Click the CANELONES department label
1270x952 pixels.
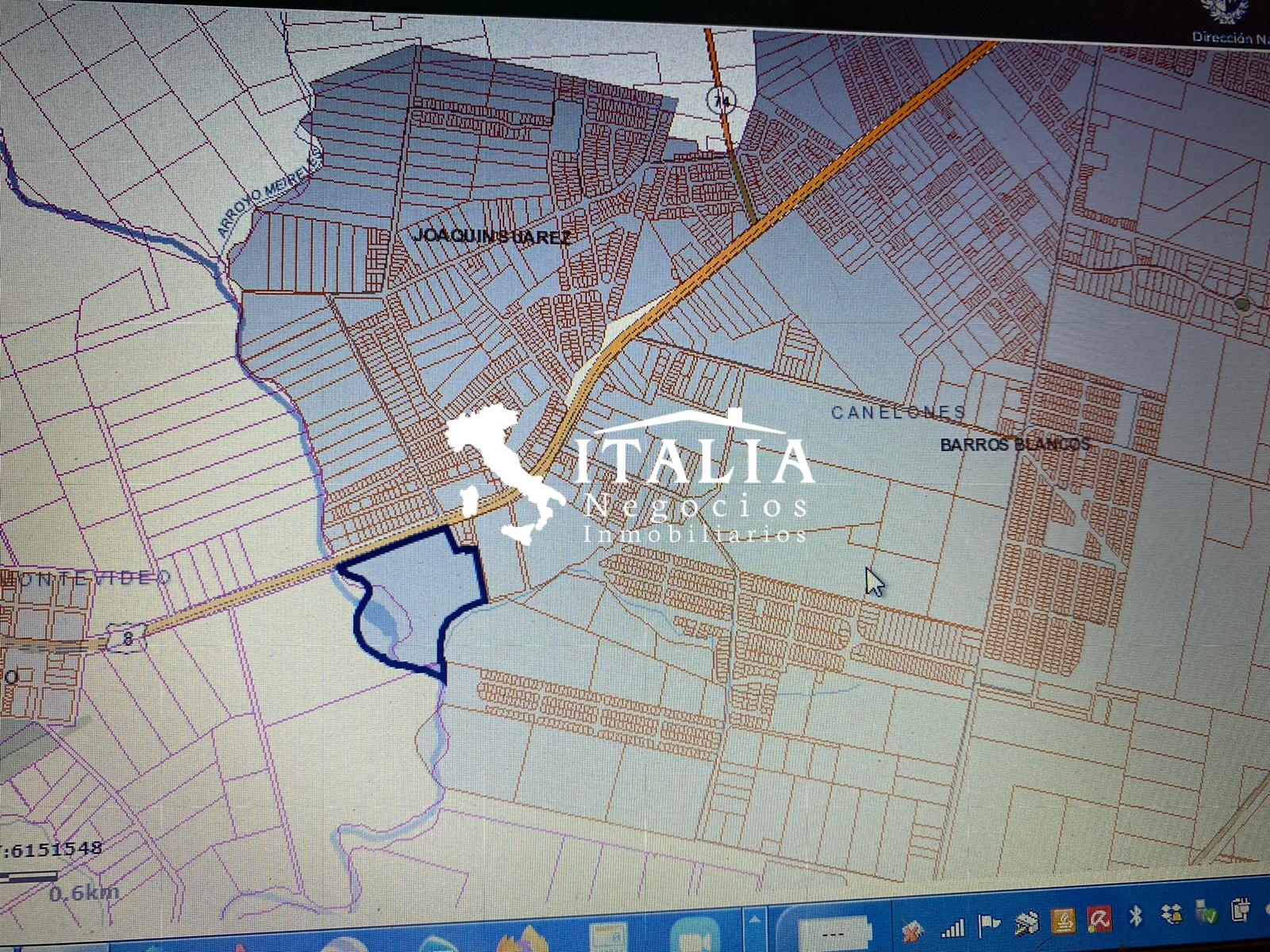click(x=898, y=412)
